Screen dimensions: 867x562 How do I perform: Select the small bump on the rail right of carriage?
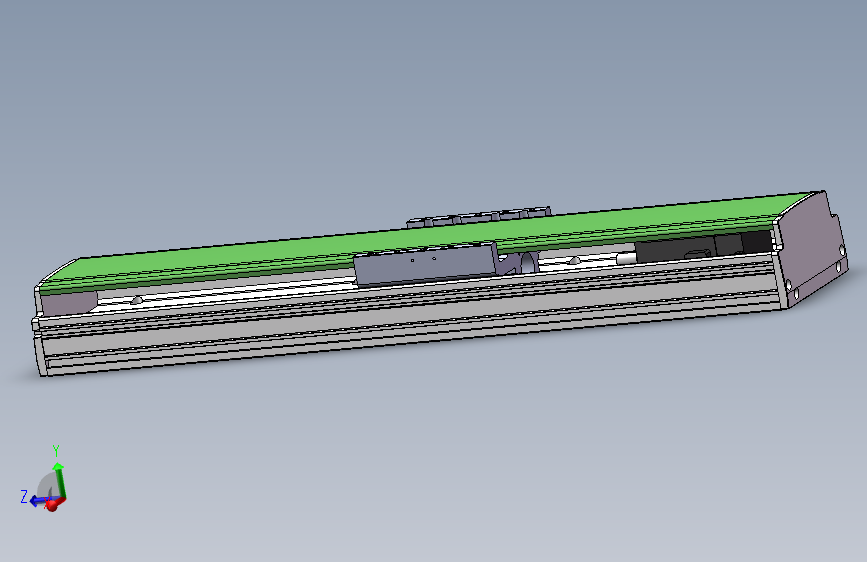click(574, 260)
